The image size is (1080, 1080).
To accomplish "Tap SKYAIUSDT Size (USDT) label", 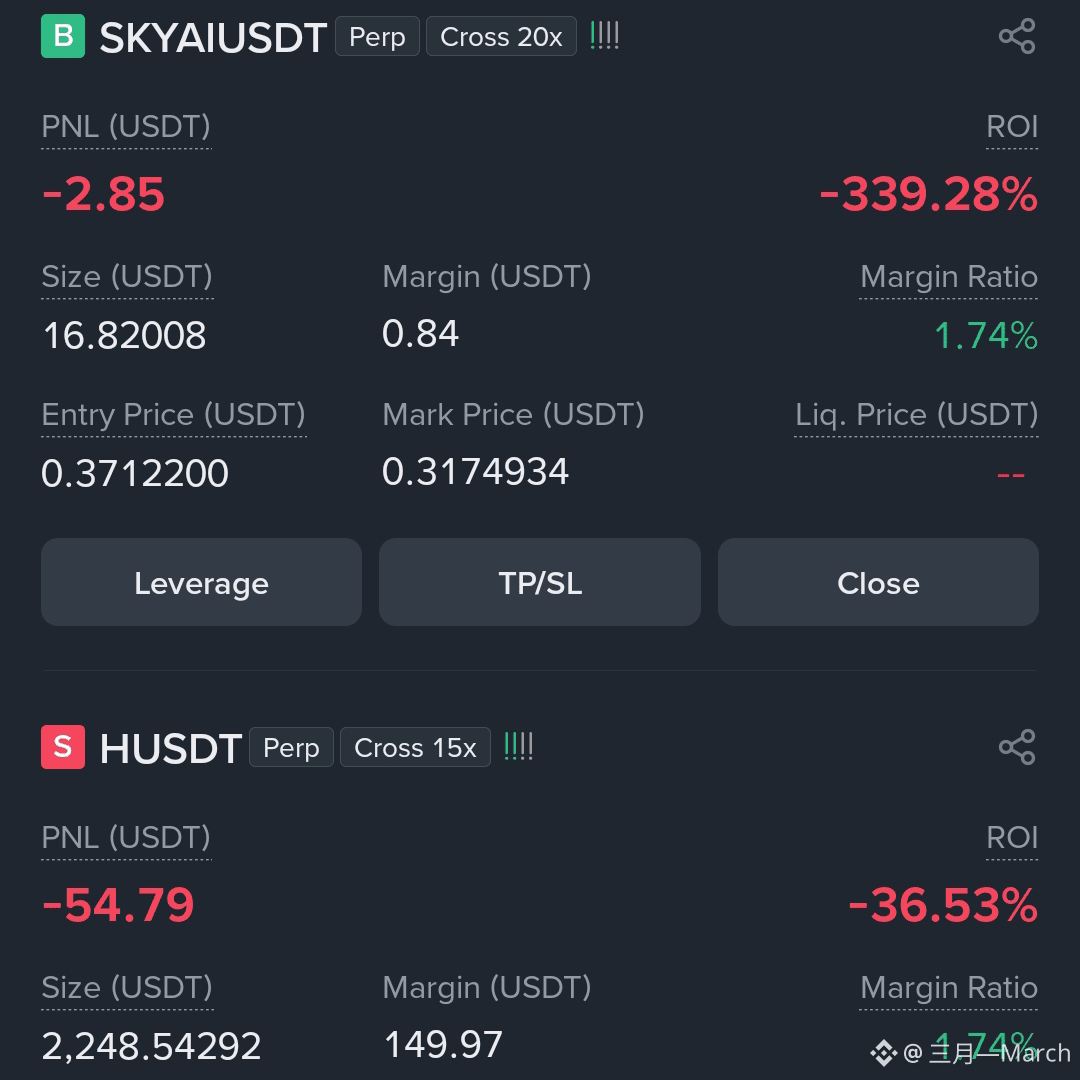I will click(x=127, y=277).
